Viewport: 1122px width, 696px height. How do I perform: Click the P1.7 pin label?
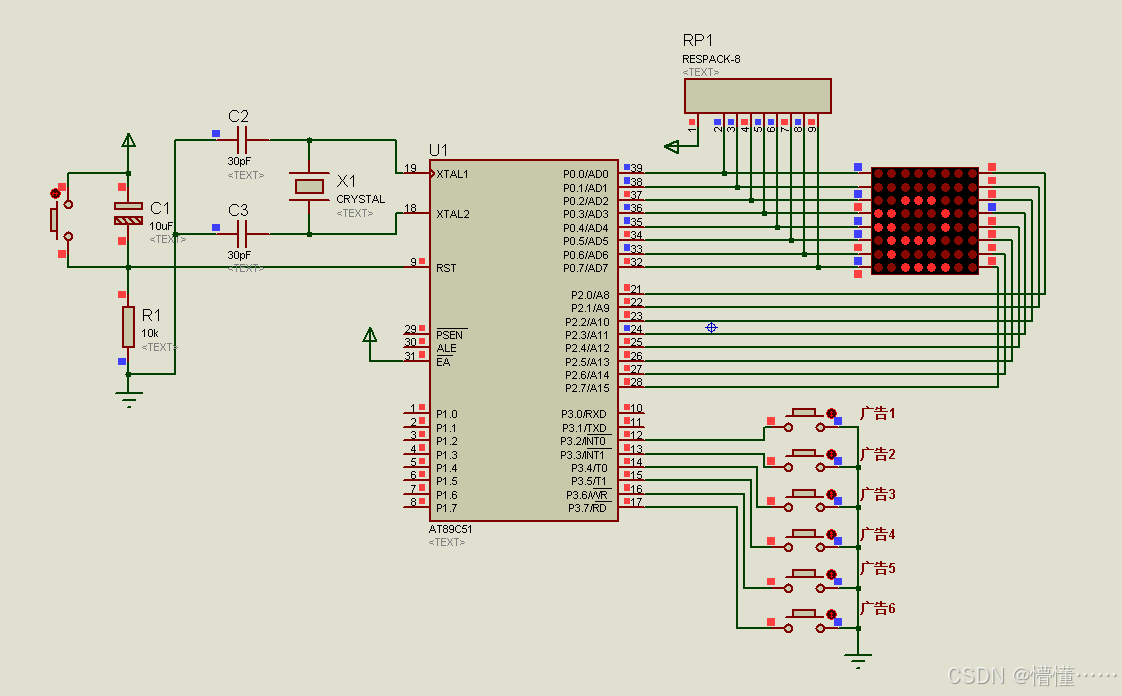pyautogui.click(x=447, y=509)
